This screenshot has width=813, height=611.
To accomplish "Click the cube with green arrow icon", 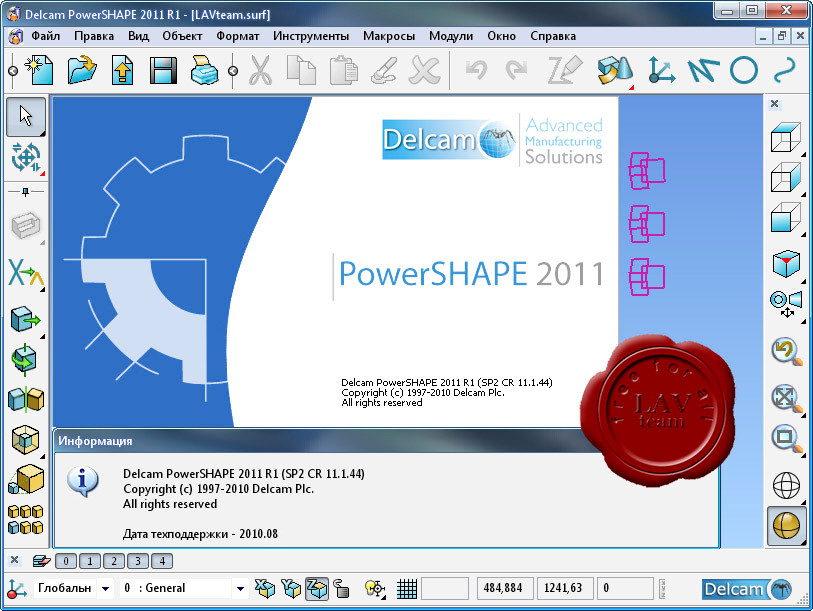I will (25, 319).
